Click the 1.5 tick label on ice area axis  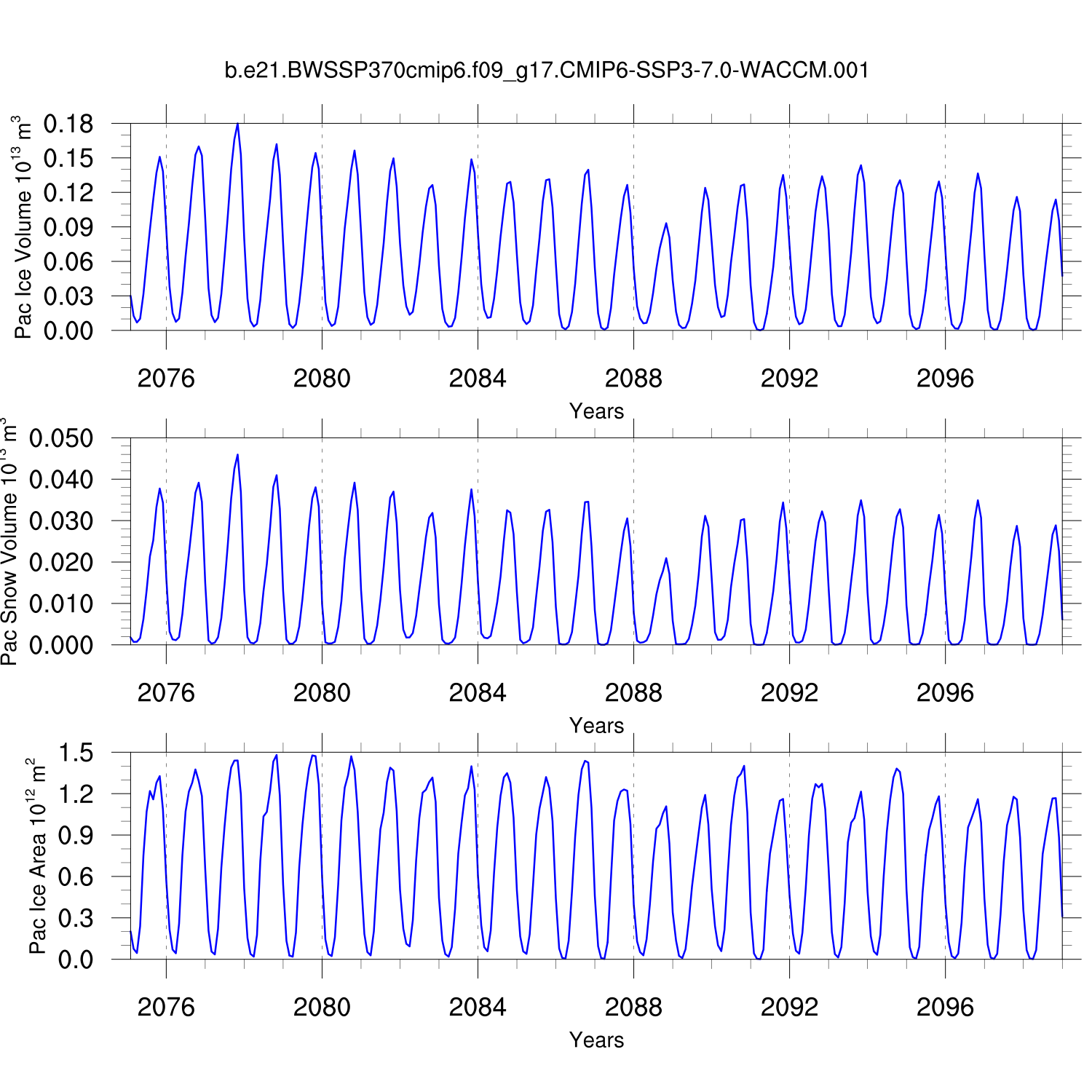click(x=76, y=753)
